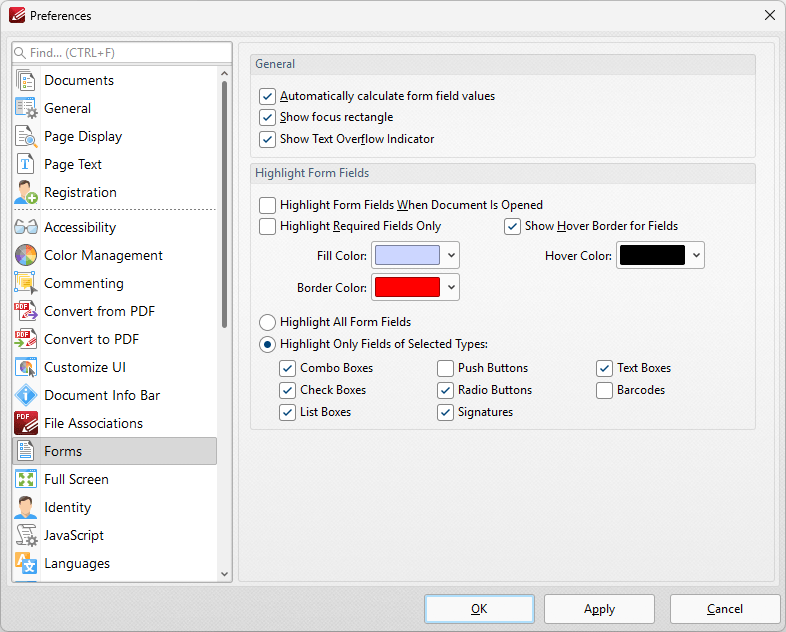Viewport: 786px width, 632px height.
Task: Click the Color Management wheel icon
Action: [26, 255]
